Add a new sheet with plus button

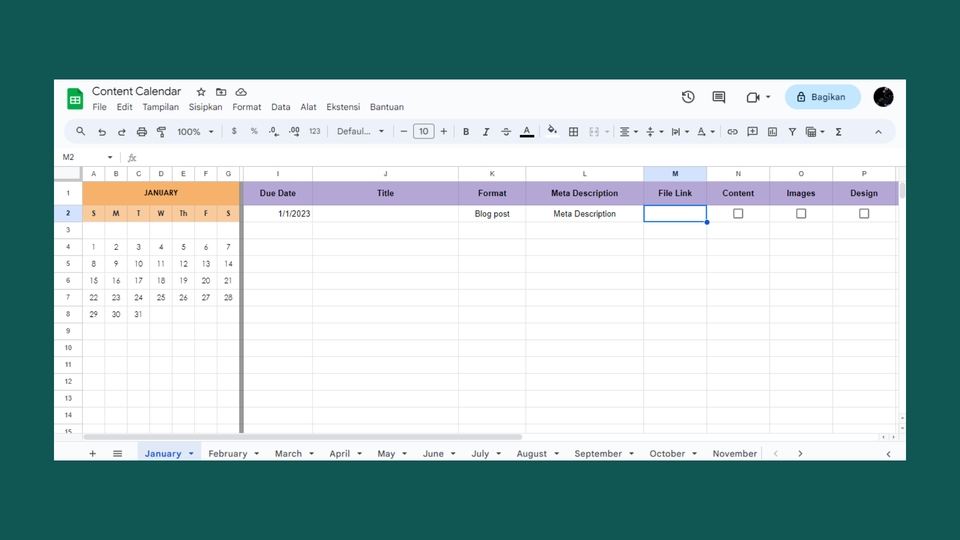(92, 454)
